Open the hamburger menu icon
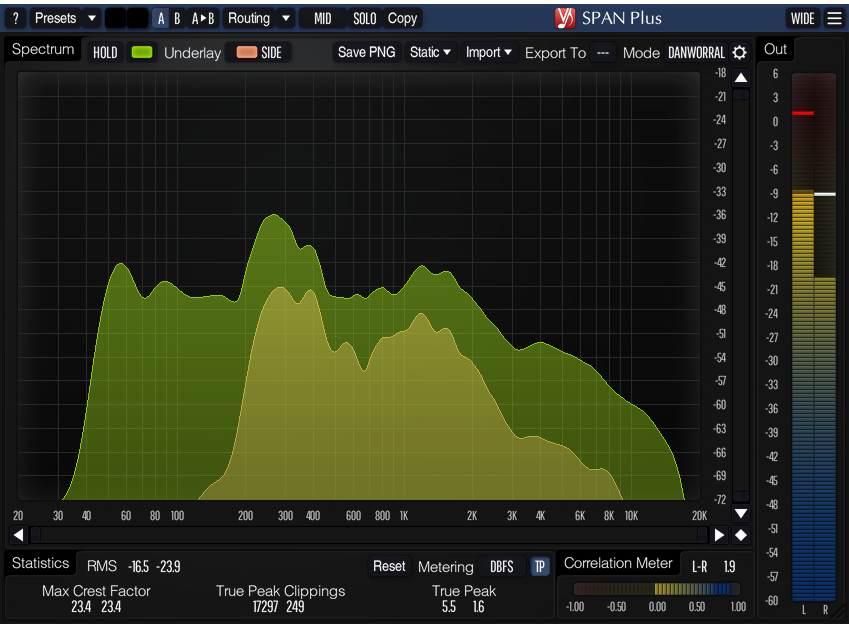This screenshot has height=624, width=849. (x=834, y=18)
